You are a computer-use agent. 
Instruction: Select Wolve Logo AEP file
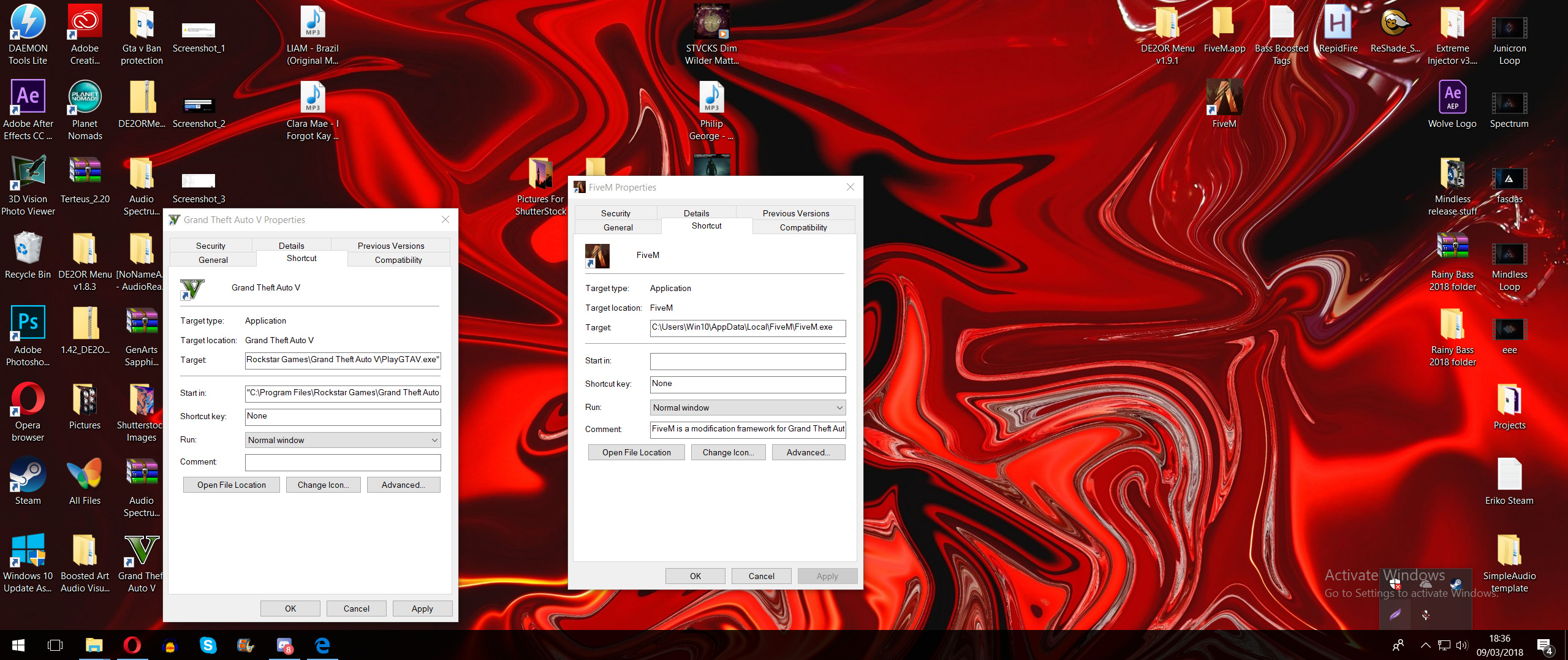tap(1452, 104)
